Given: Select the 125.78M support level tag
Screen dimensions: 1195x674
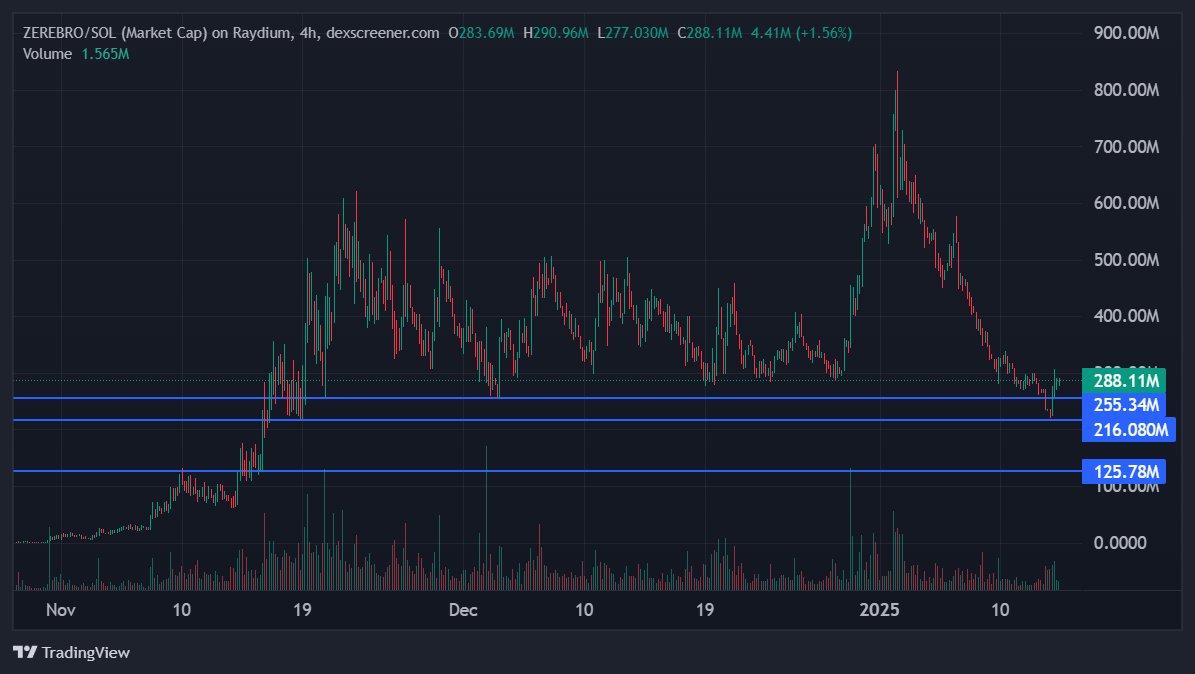Looking at the screenshot, I should (1124, 470).
